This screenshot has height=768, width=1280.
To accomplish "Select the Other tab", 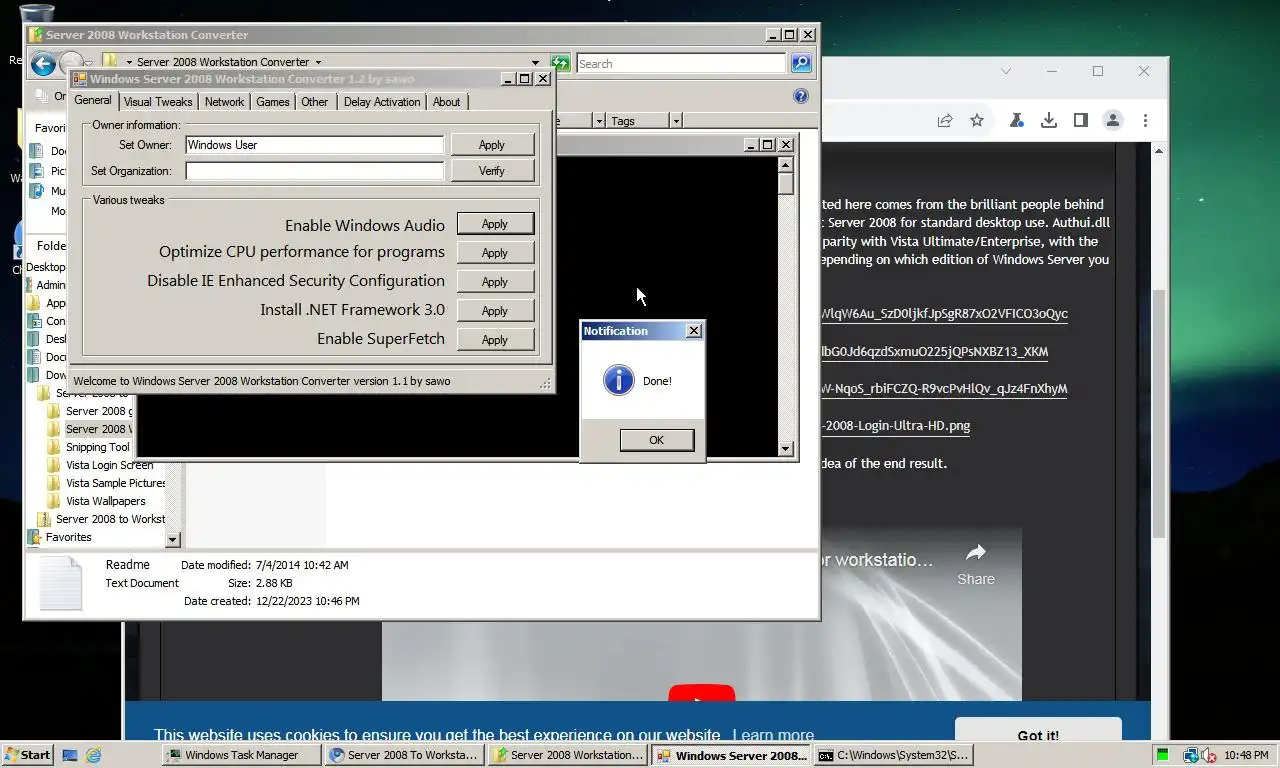I will 315,102.
